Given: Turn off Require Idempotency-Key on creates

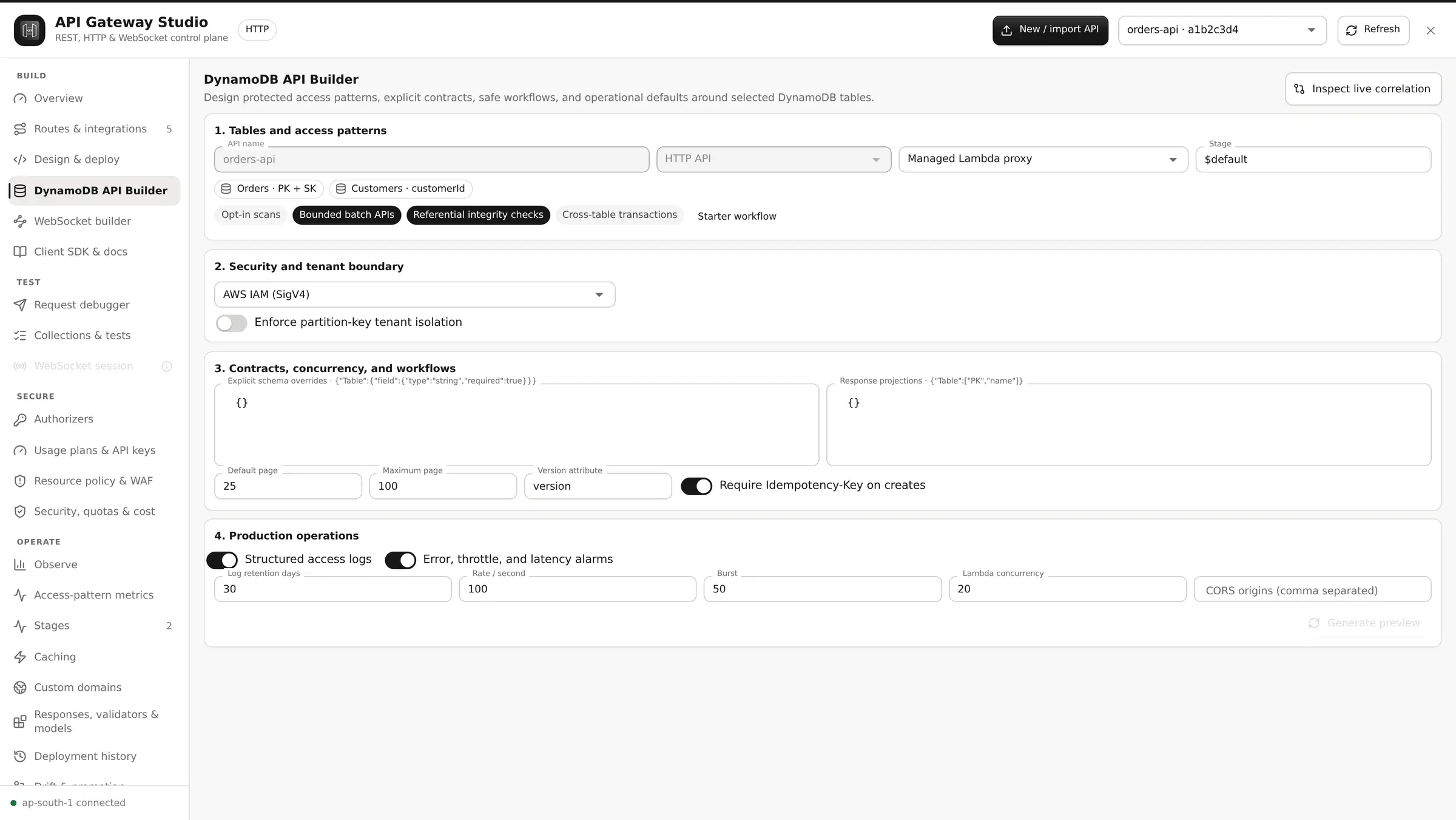Looking at the screenshot, I should click(696, 486).
